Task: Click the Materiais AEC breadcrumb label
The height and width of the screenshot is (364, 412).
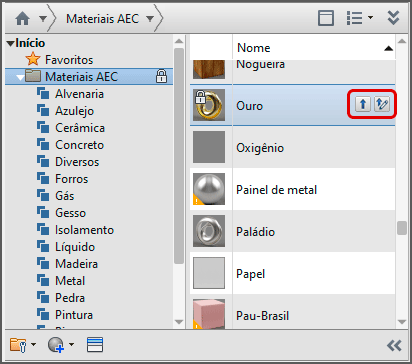Action: (102, 19)
